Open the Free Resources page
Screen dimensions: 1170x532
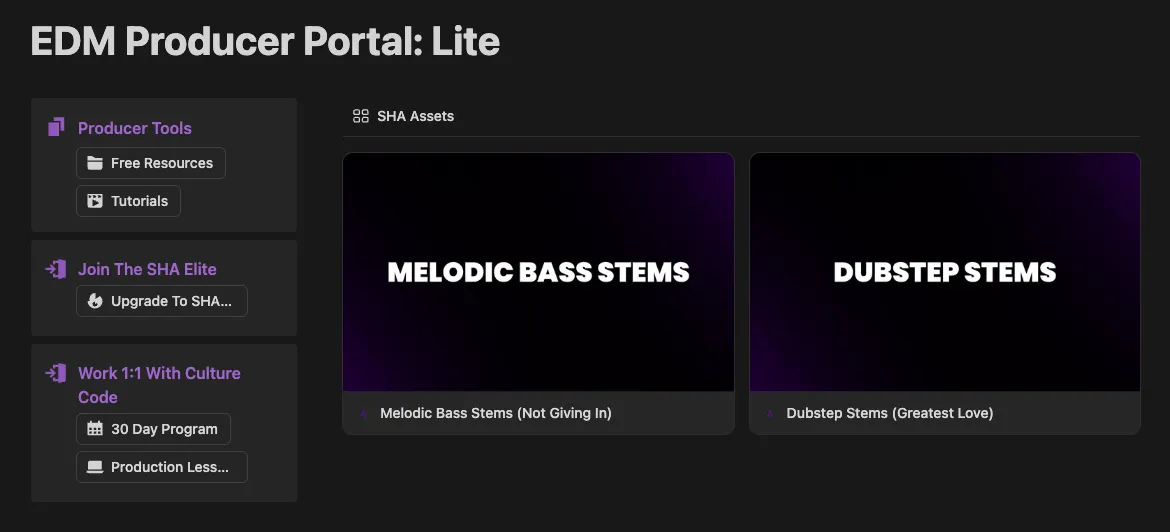pos(151,163)
